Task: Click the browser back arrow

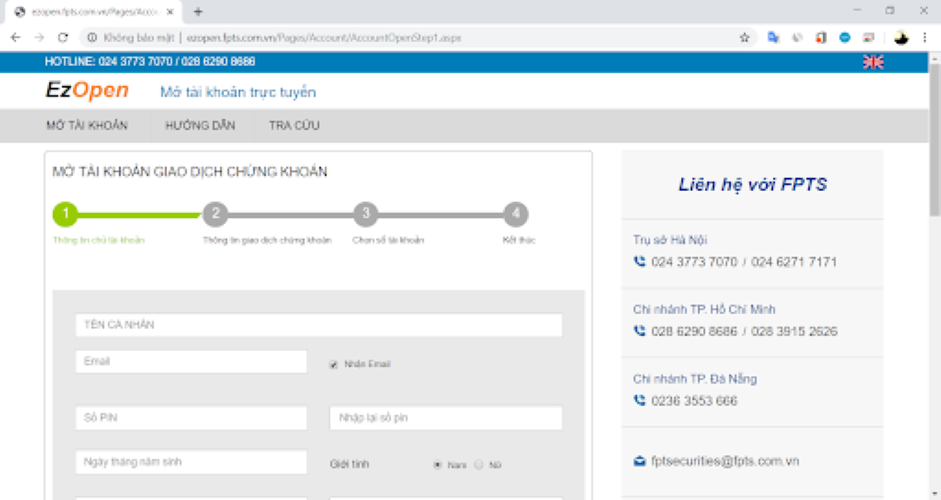Action: coord(15,37)
